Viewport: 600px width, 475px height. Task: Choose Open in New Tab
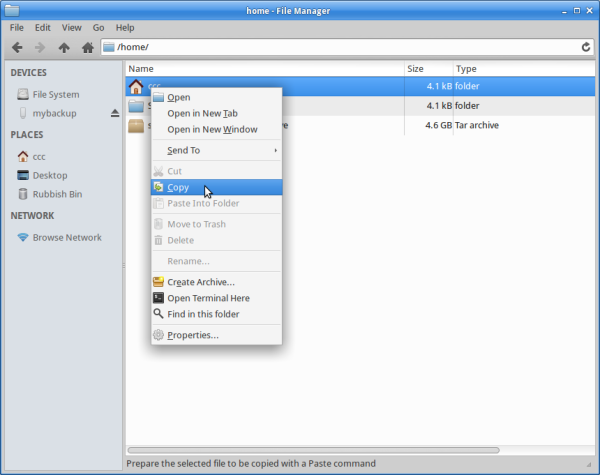pyautogui.click(x=202, y=113)
